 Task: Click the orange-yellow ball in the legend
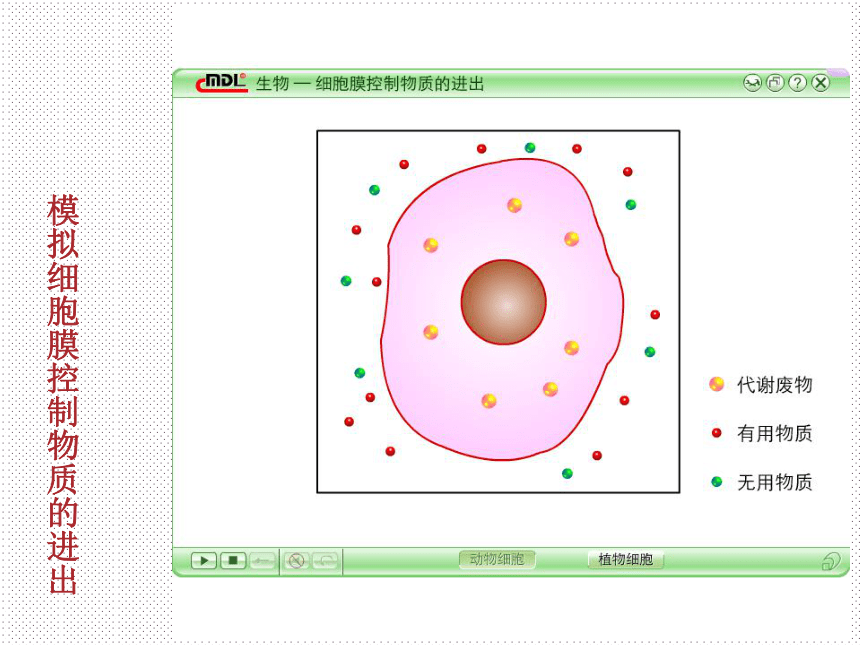coord(716,384)
